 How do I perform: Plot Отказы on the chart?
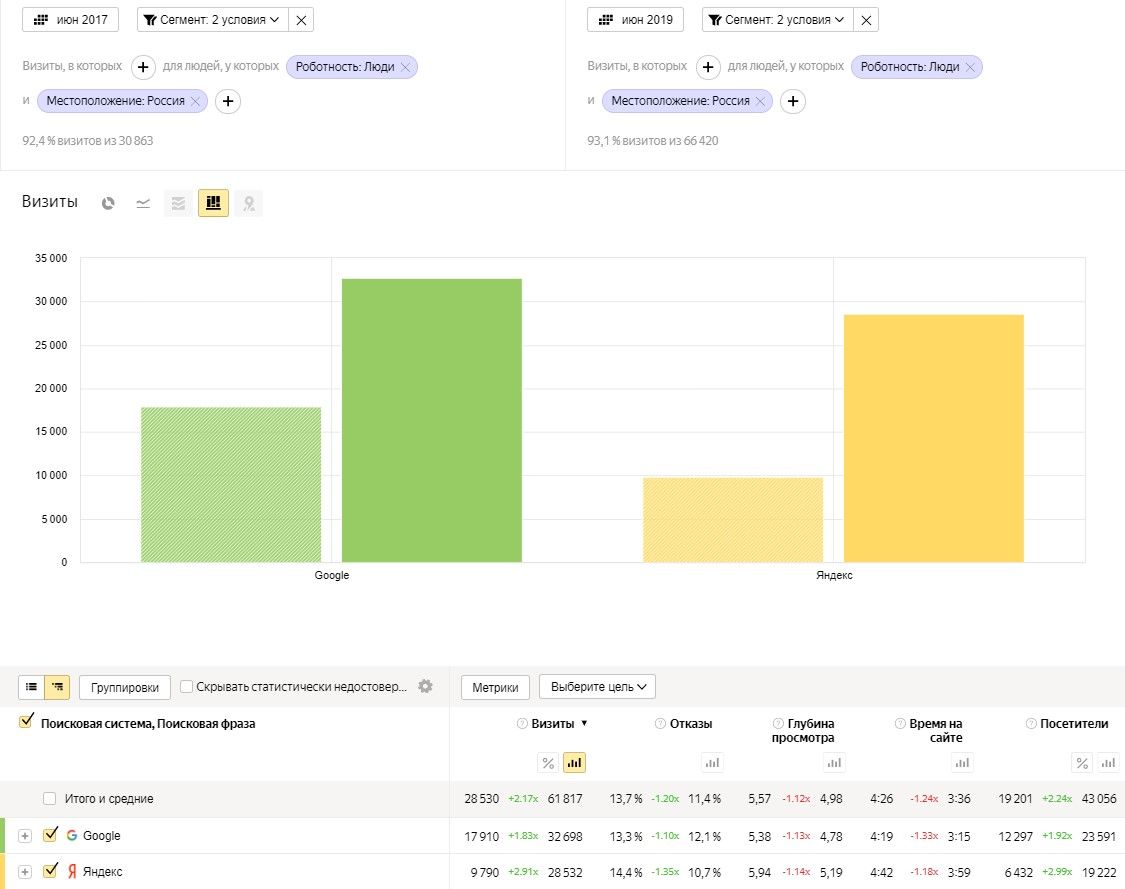pyautogui.click(x=712, y=763)
